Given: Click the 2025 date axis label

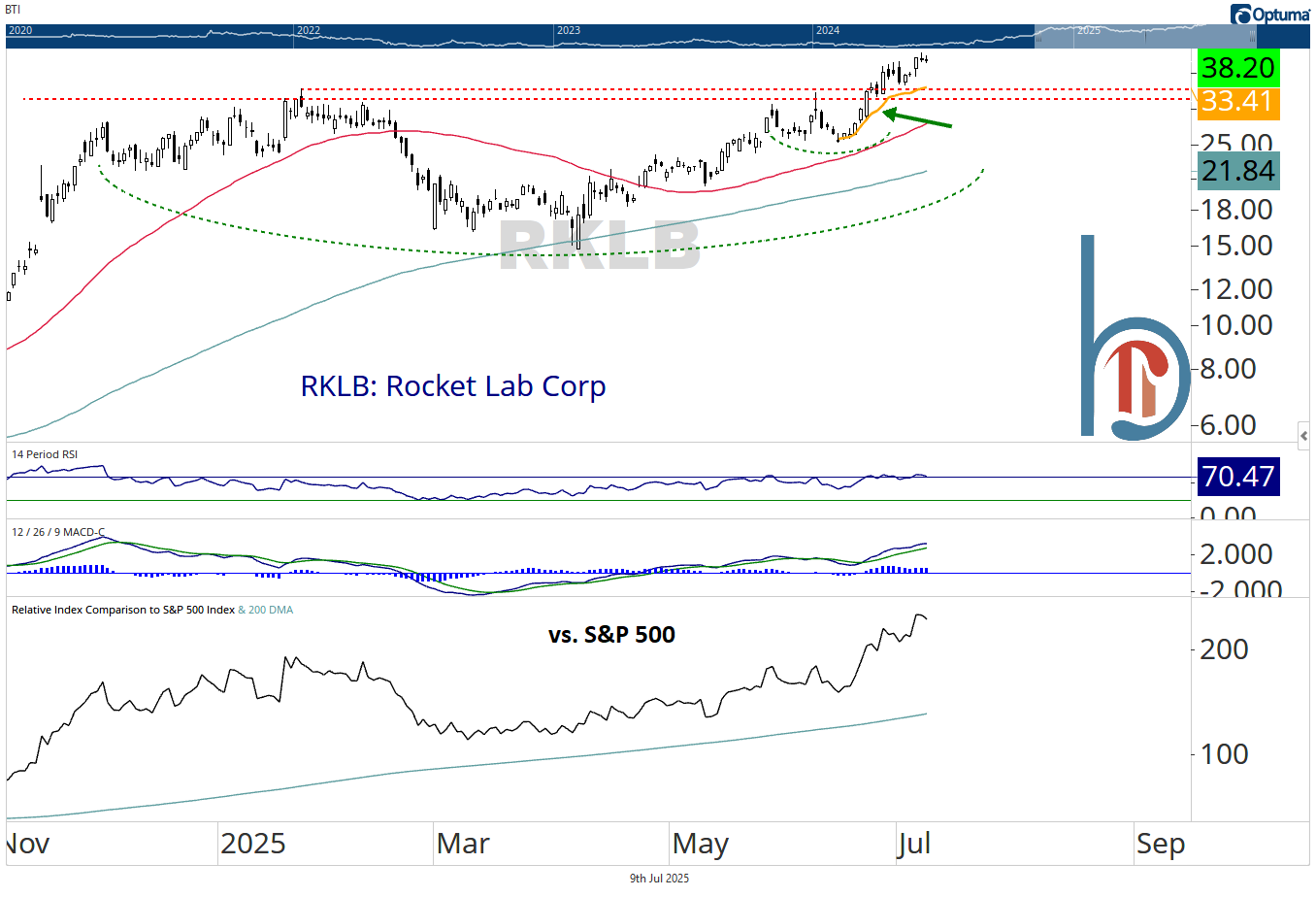Looking at the screenshot, I should click(253, 844).
